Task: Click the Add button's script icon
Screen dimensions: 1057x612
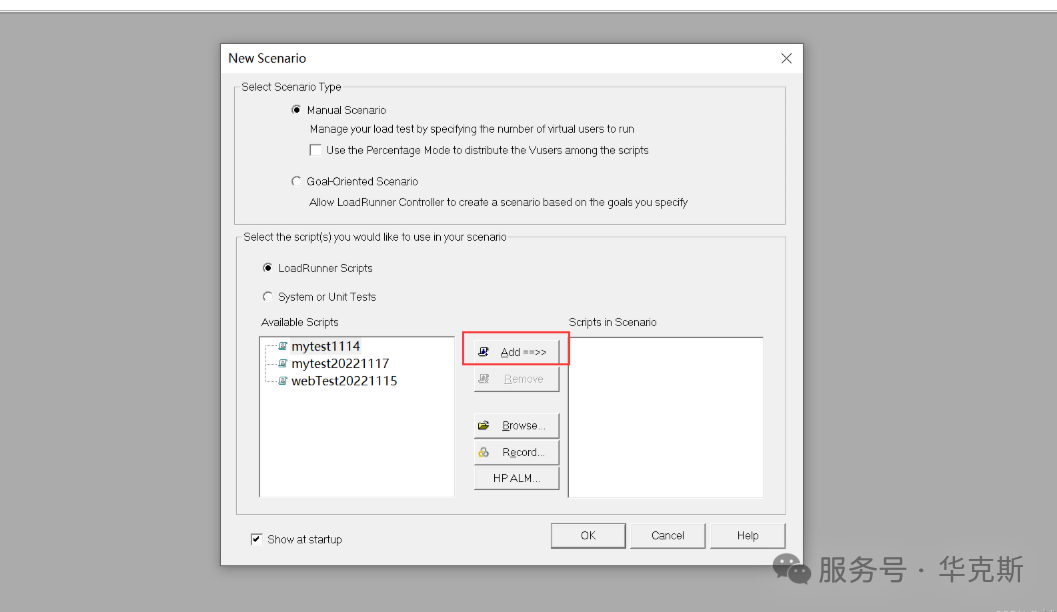Action: coord(483,352)
